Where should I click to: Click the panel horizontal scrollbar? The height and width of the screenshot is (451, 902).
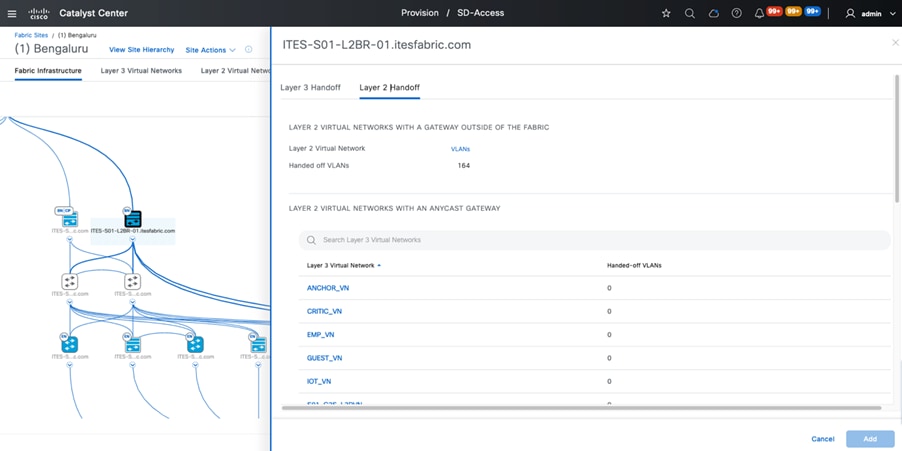pos(581,408)
